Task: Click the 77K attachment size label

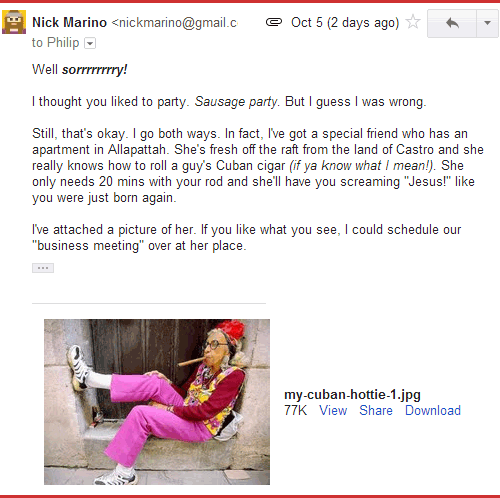Action: [295, 410]
